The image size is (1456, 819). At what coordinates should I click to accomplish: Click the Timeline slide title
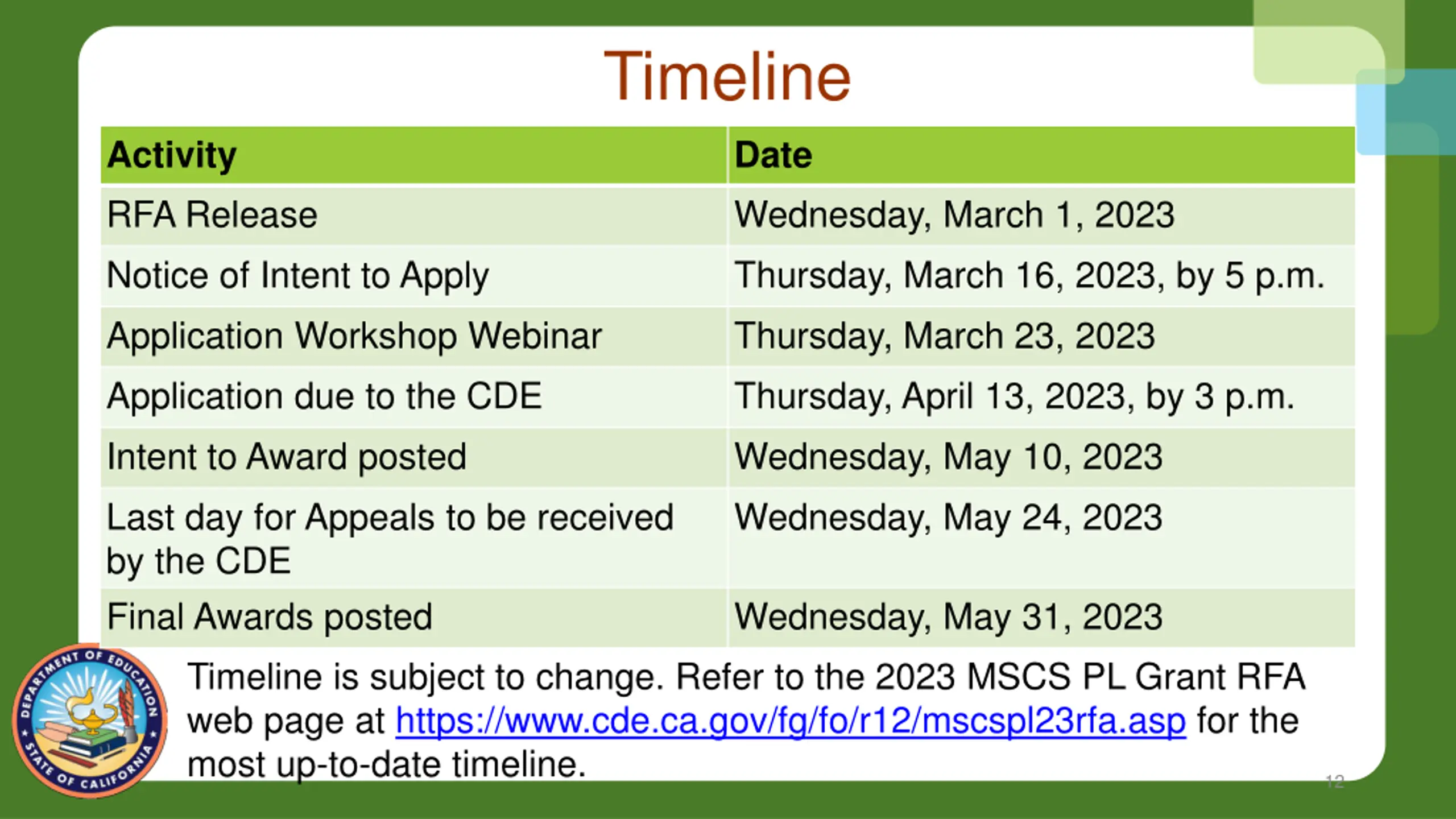click(727, 77)
